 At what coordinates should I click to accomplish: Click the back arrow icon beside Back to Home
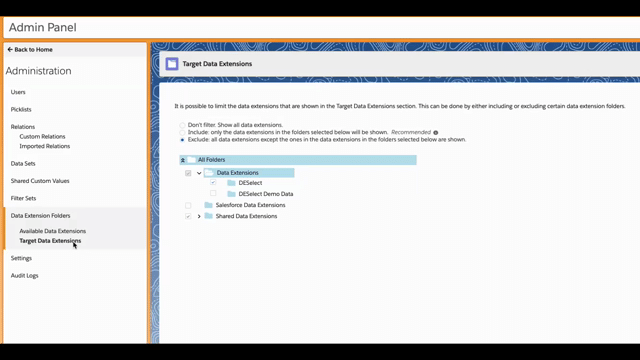[x=10, y=49]
